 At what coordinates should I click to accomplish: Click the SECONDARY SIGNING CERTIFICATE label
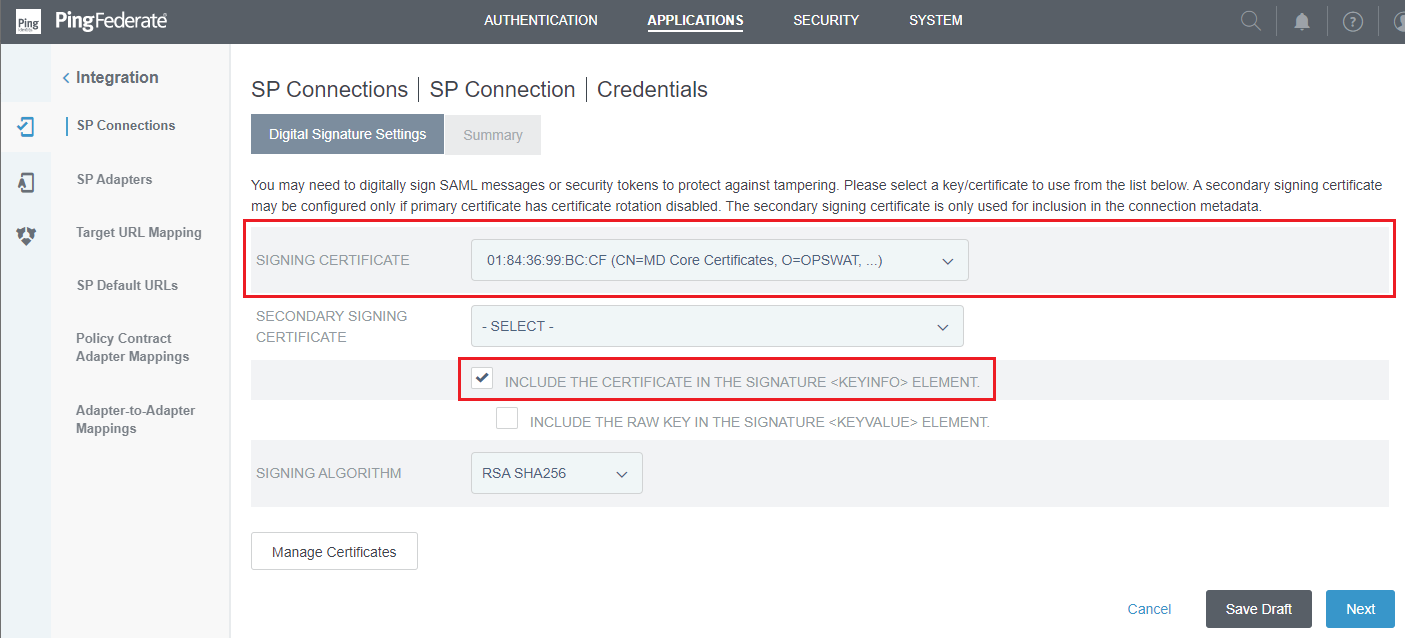click(332, 326)
